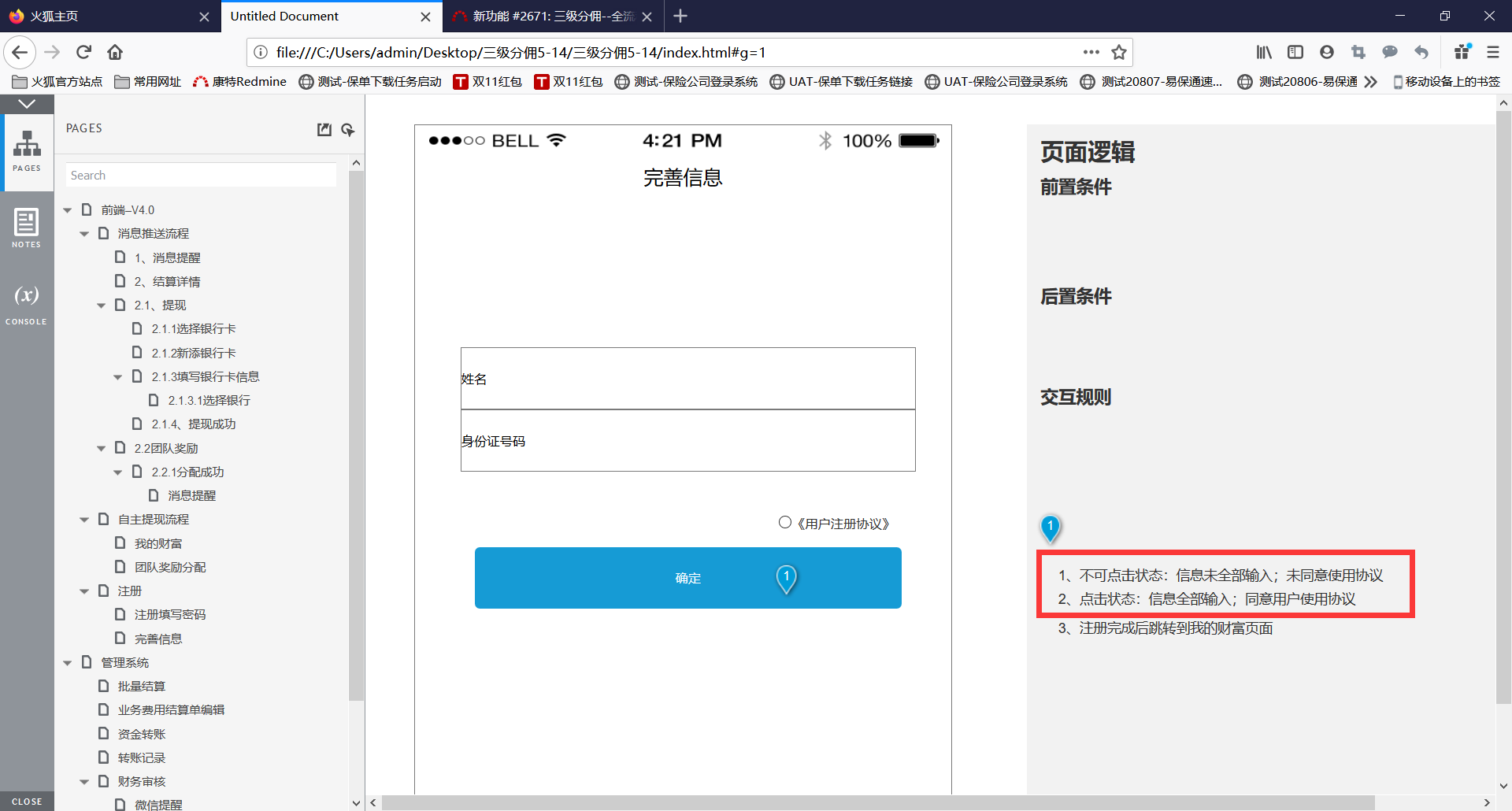Collapse the sidebar with the top chevron

click(x=27, y=104)
